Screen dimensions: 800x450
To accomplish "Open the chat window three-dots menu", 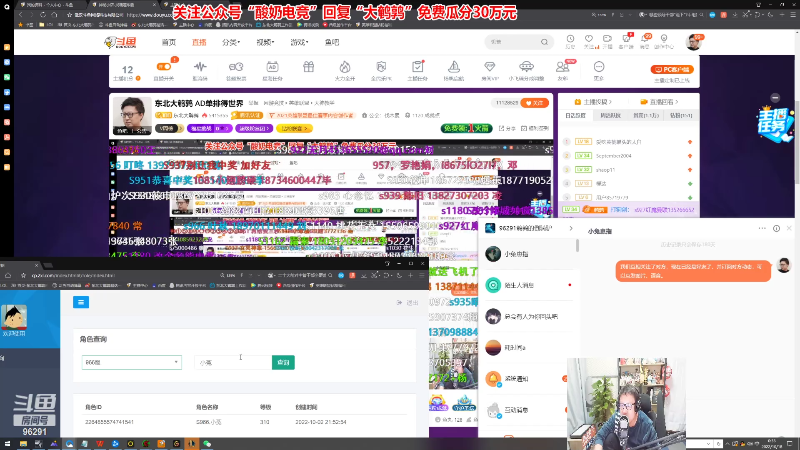I will pyautogui.click(x=762, y=229).
